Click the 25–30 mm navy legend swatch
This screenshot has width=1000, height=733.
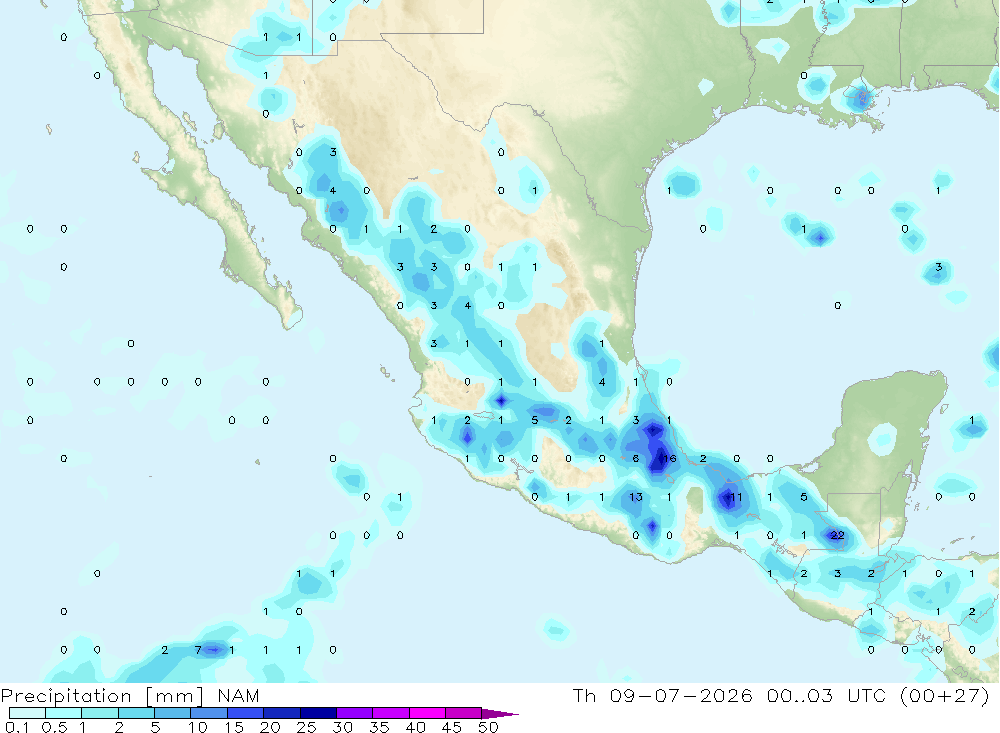point(318,713)
